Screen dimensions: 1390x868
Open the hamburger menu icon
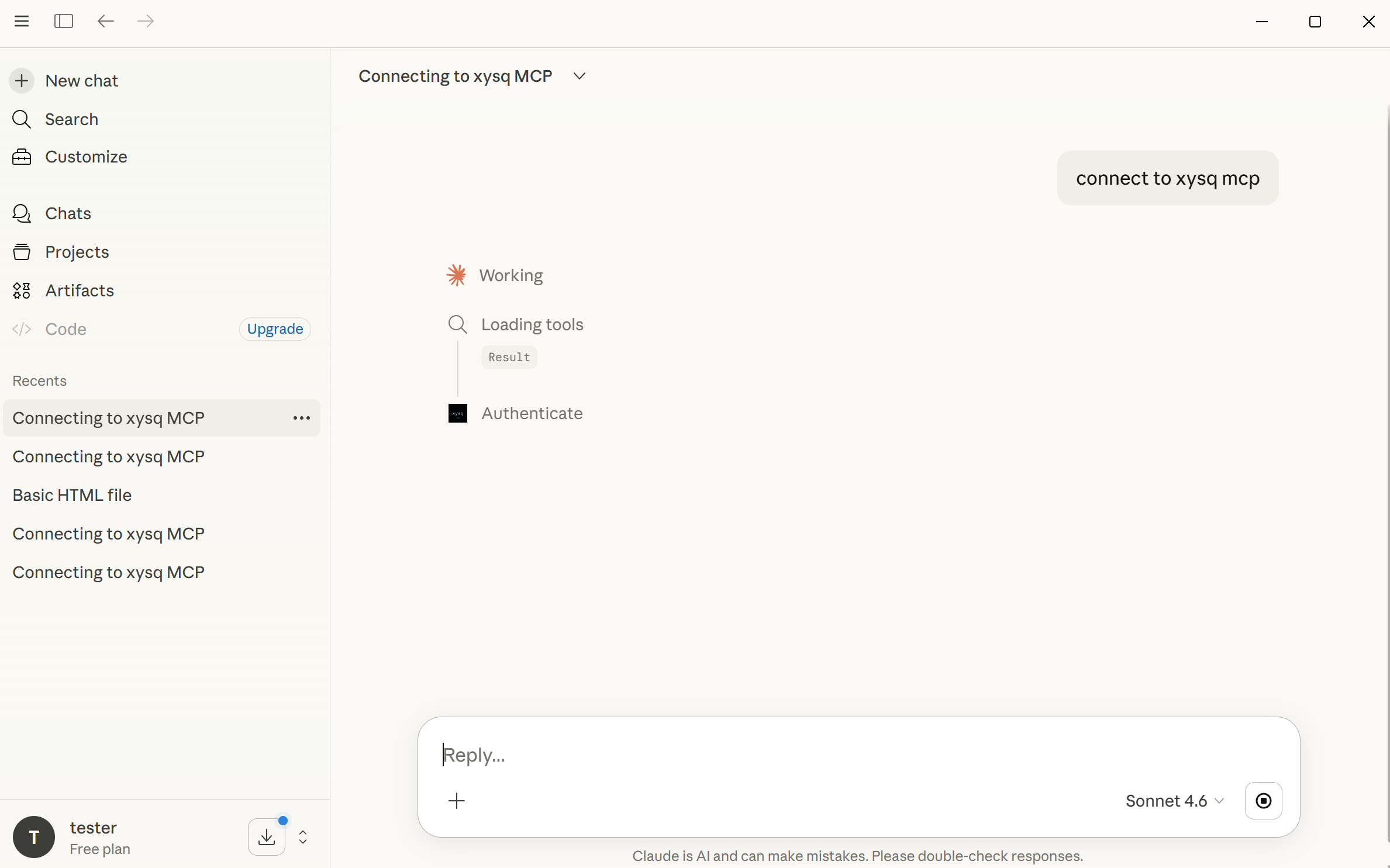coord(22,22)
